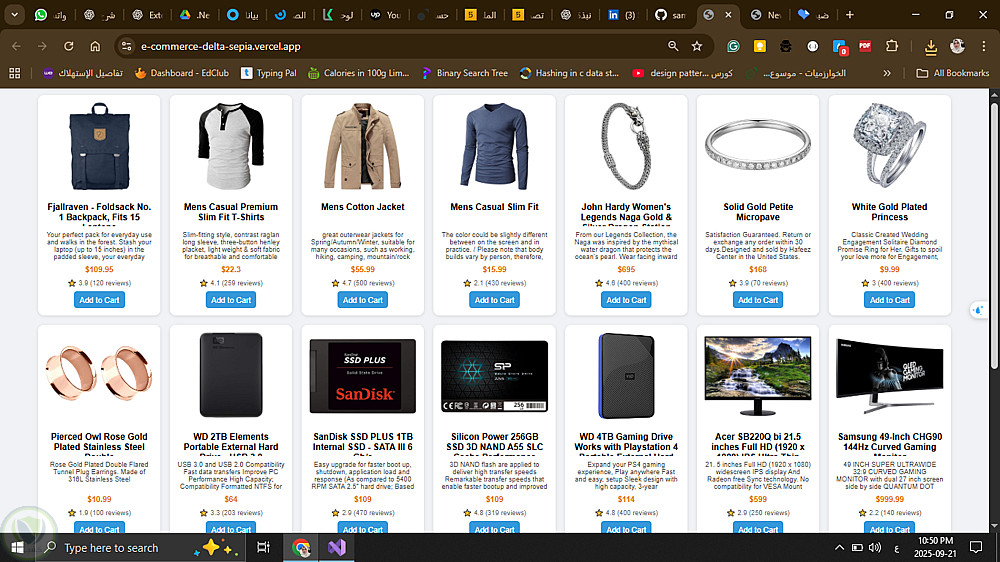Open the Chrome profile avatar
This screenshot has height=562, width=1000.
[x=957, y=46]
